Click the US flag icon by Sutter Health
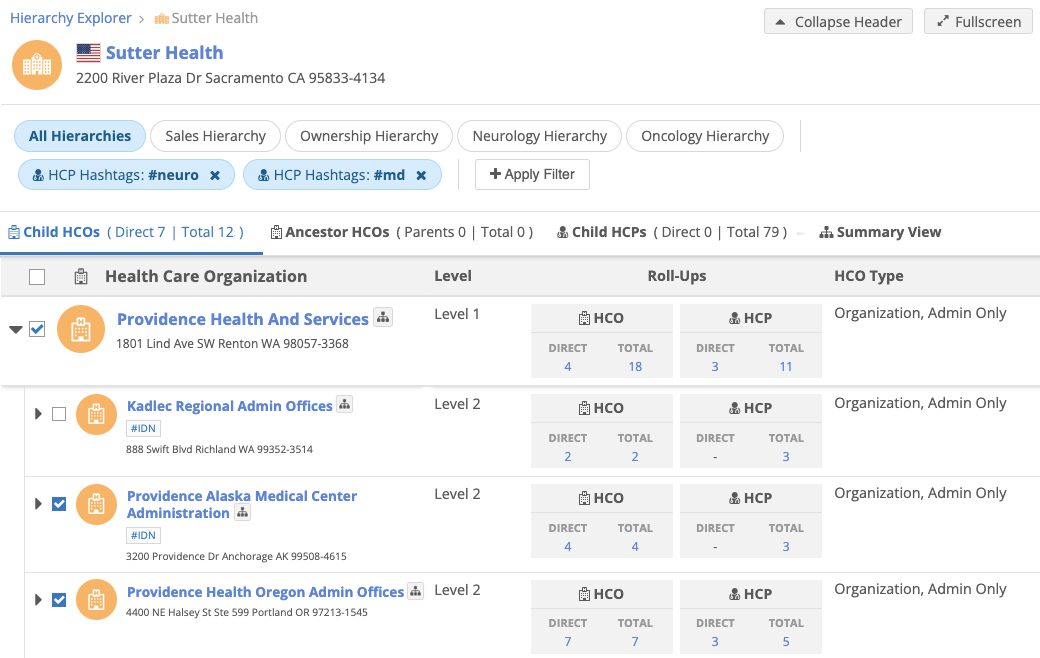 click(x=89, y=53)
